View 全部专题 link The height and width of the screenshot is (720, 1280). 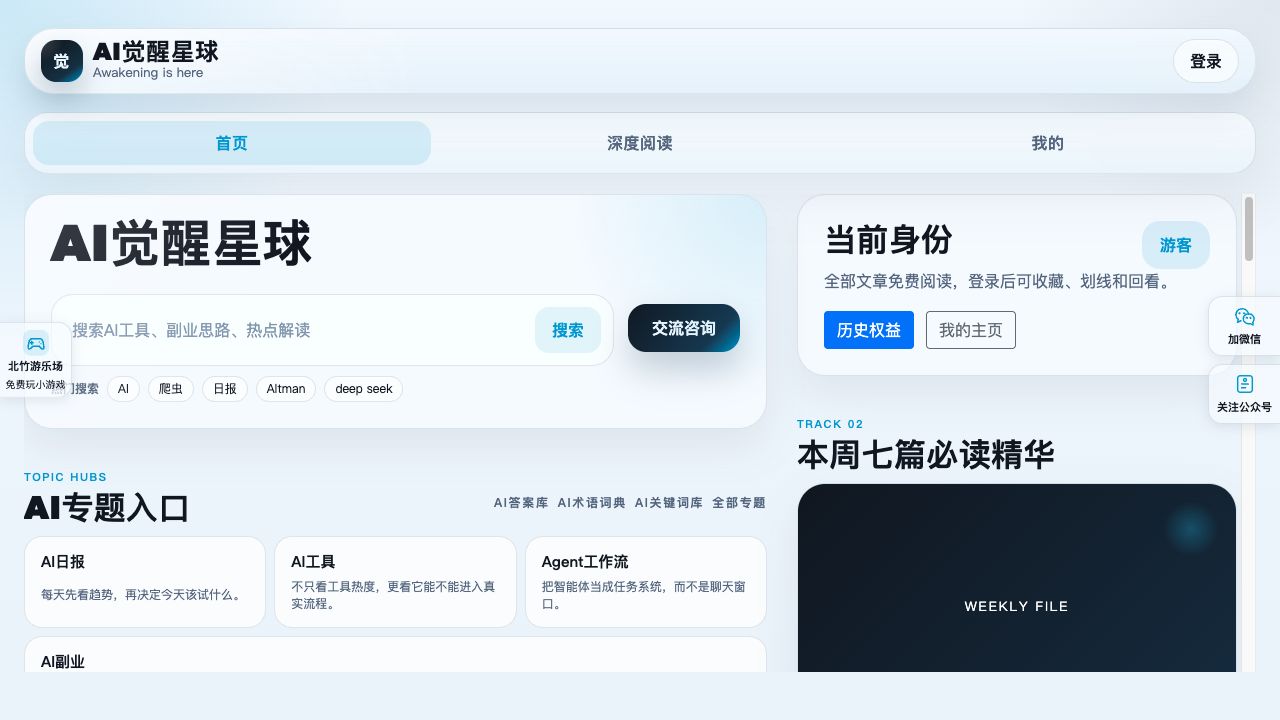tap(739, 503)
